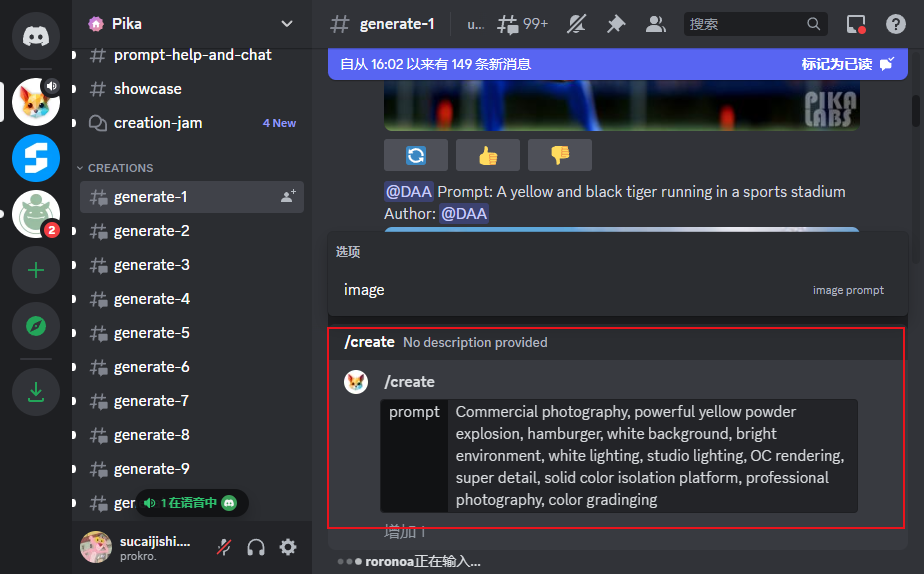
Task: Switch to the generate-5 channel
Action: [151, 333]
